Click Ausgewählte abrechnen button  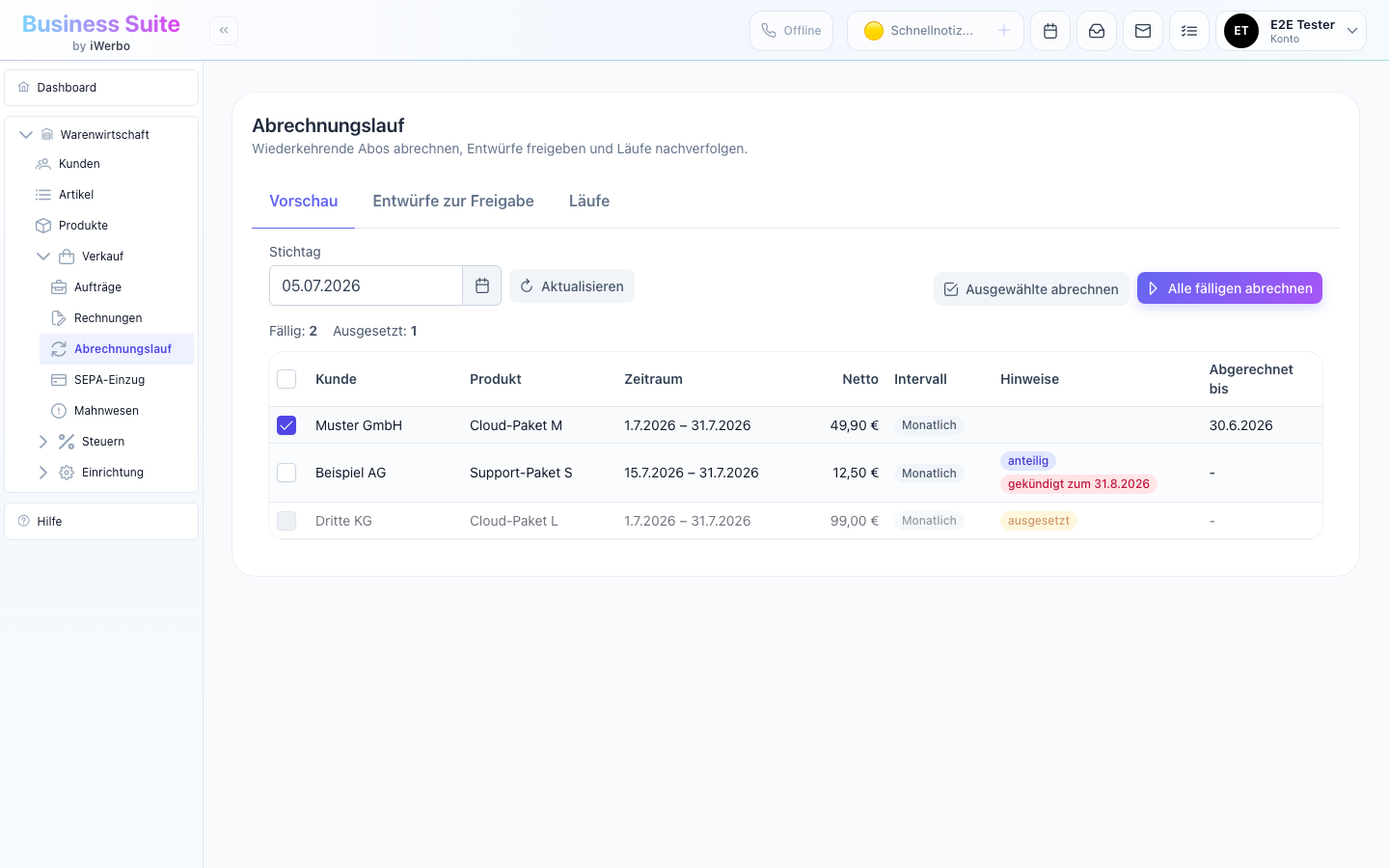pyautogui.click(x=1031, y=289)
